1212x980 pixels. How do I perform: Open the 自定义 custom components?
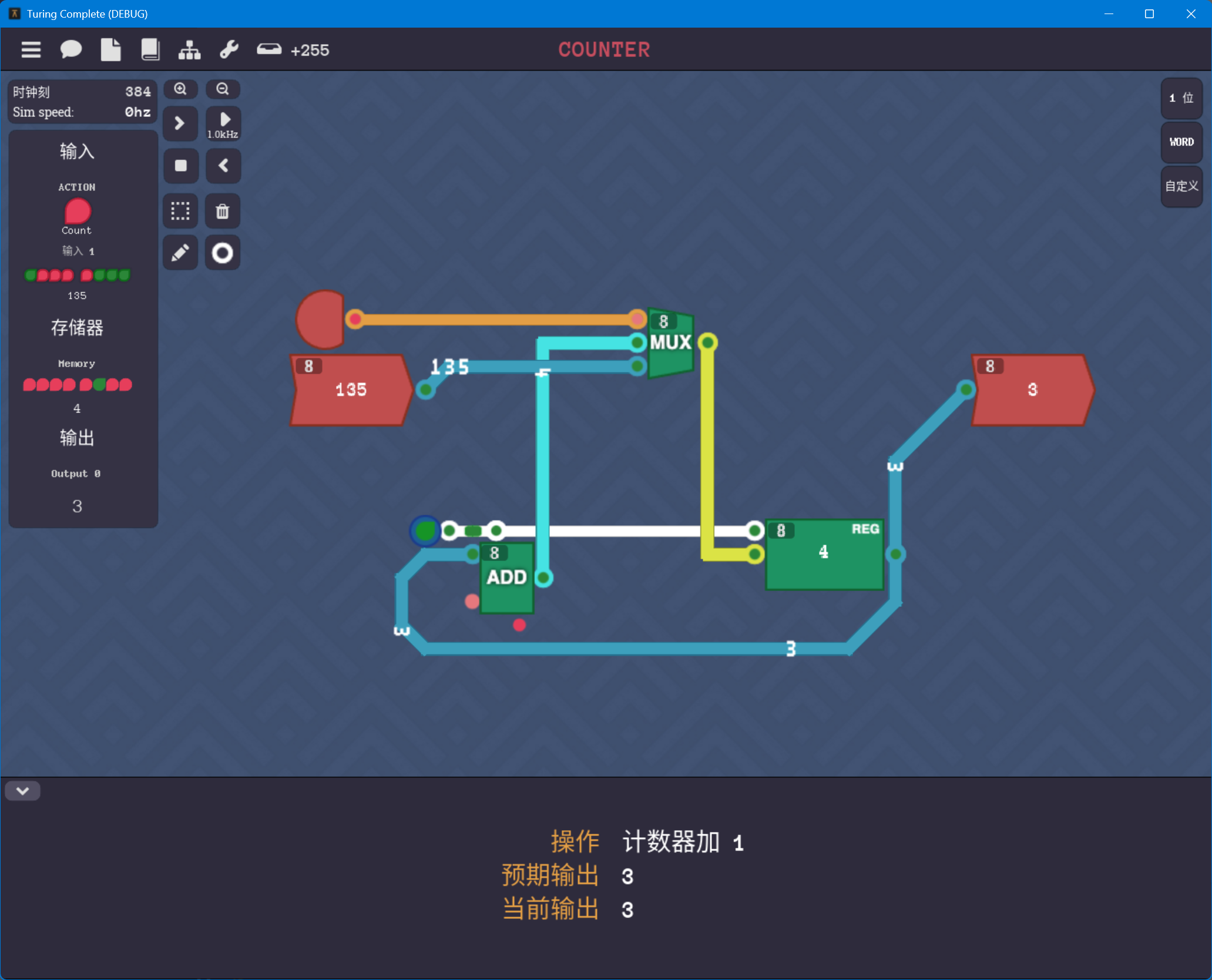point(1181,186)
